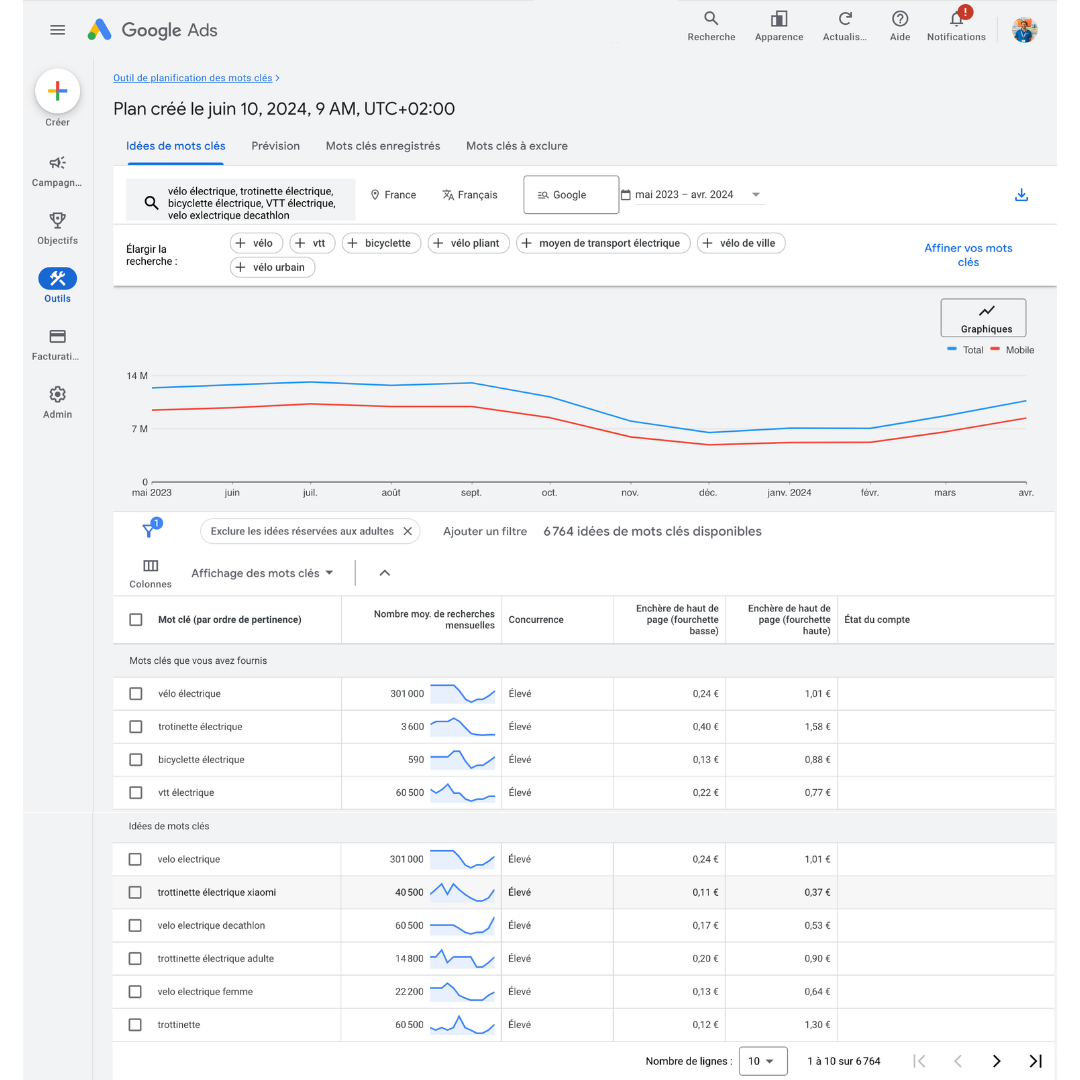The image size is (1080, 1080).
Task: Check the 'trotinette électrique' row checkbox
Action: click(x=136, y=727)
